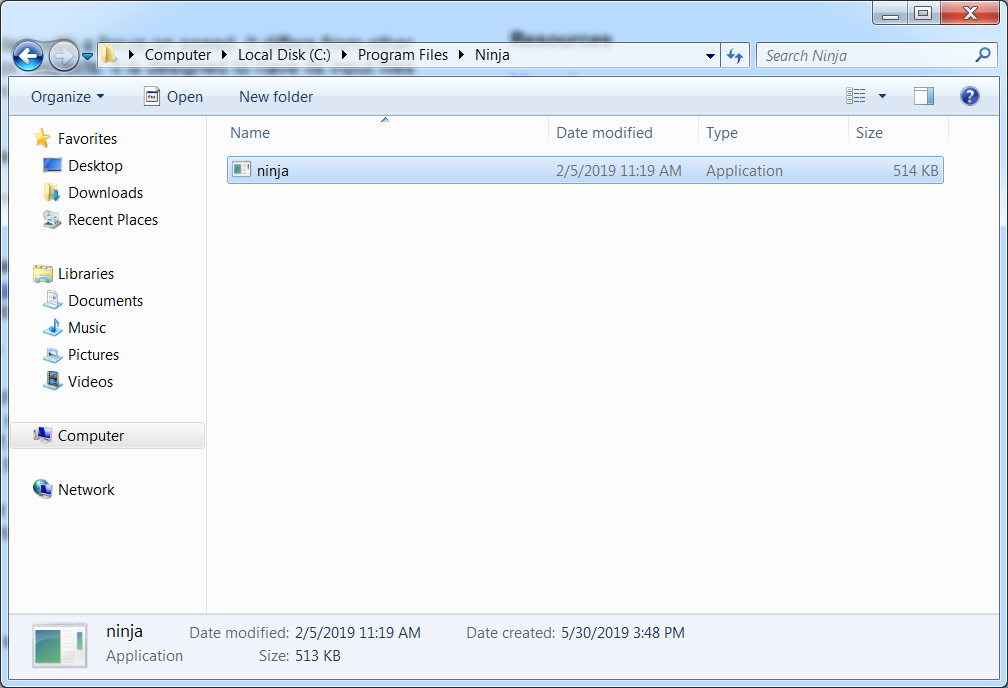Select Program Files in address breadcrumb
Viewport: 1008px width, 688px height.
(x=403, y=55)
